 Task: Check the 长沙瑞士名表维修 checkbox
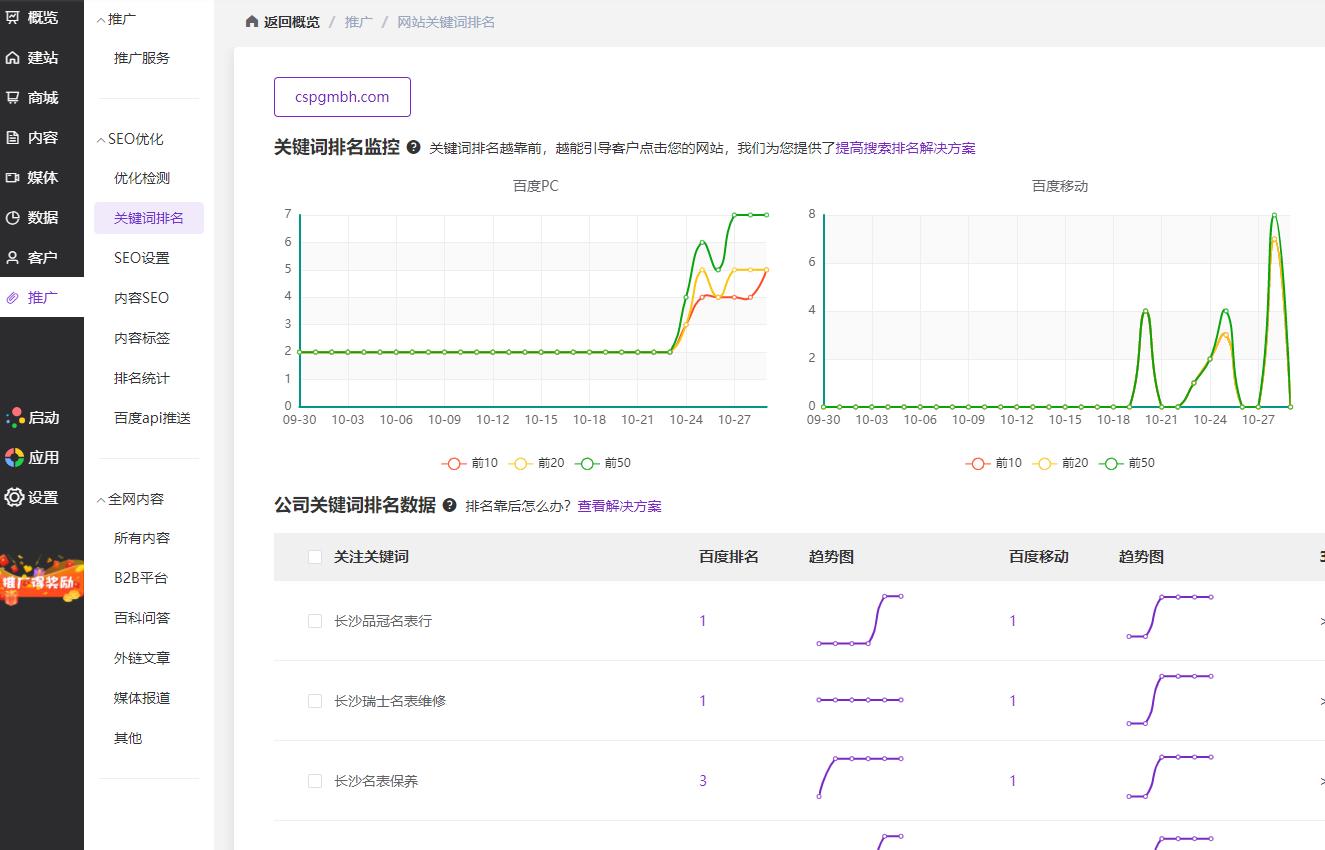(x=313, y=700)
